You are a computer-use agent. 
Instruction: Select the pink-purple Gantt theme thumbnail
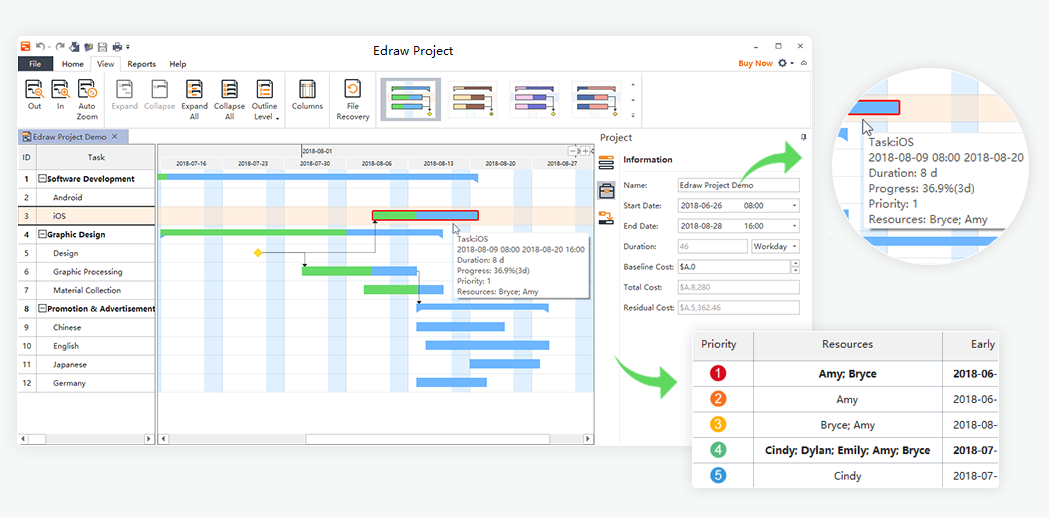click(x=534, y=100)
